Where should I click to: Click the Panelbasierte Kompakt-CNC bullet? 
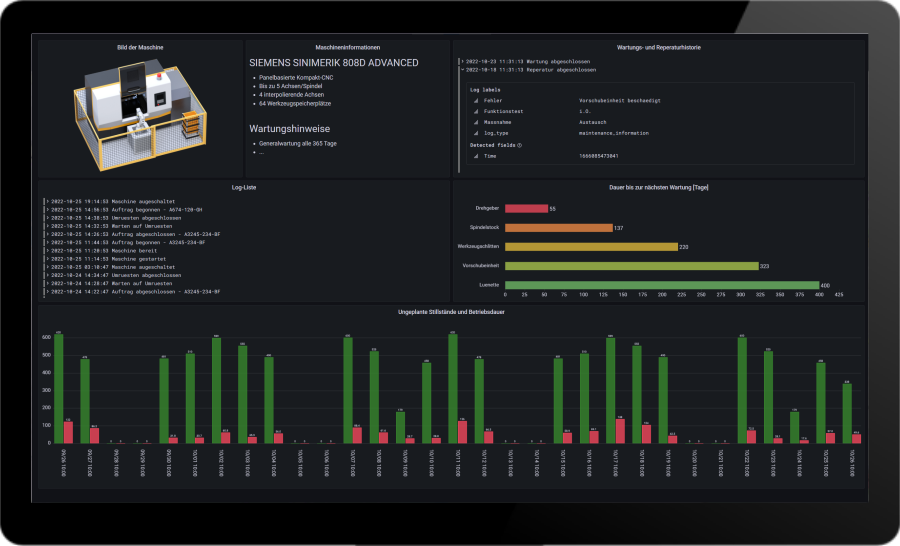pyautogui.click(x=296, y=78)
